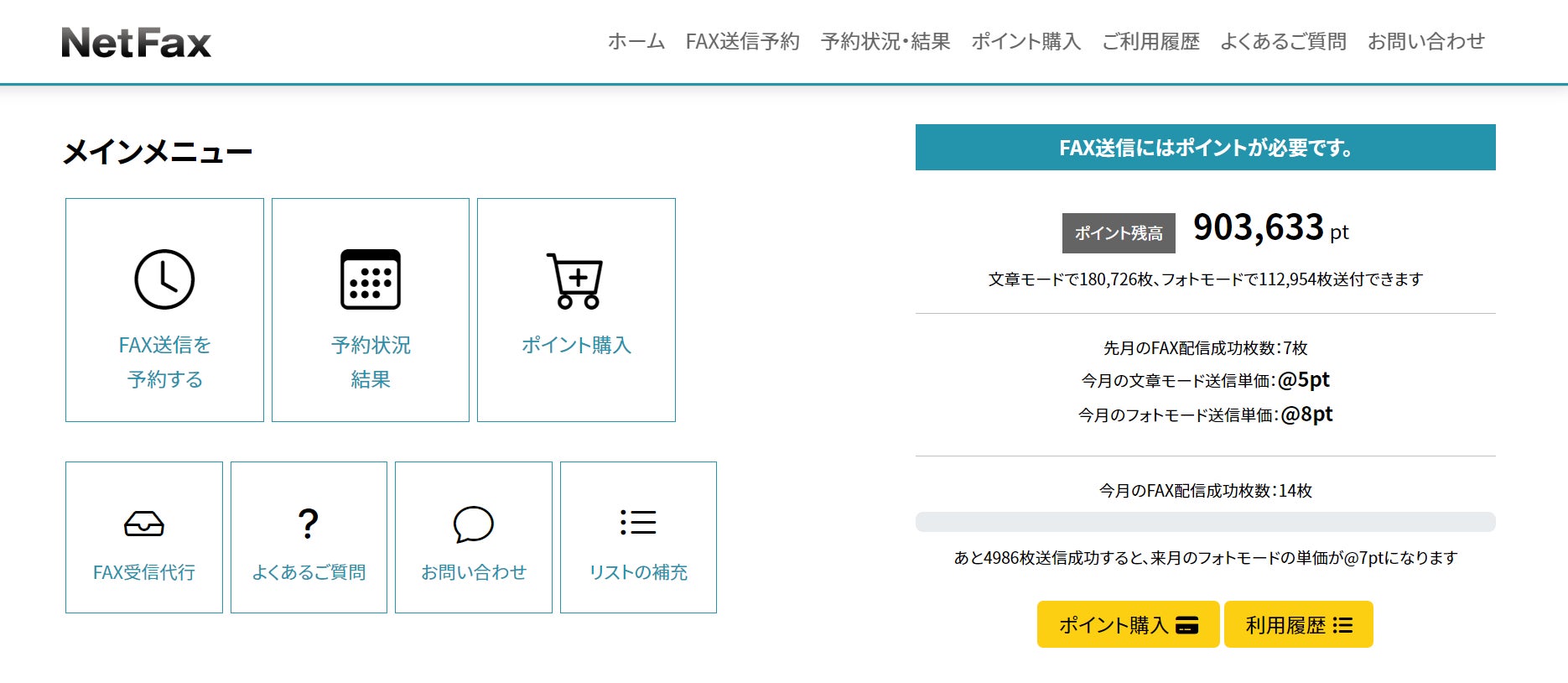Open ご利用履歴 from the top menu
Viewport: 1568px width, 683px height.
click(1150, 41)
